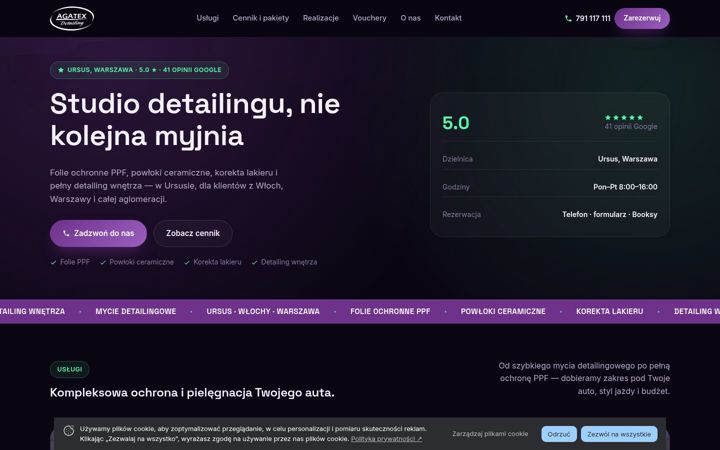Click POWŁOKI CERAMICZNE ticker text
Viewport: 720px width, 450px height.
pos(503,311)
